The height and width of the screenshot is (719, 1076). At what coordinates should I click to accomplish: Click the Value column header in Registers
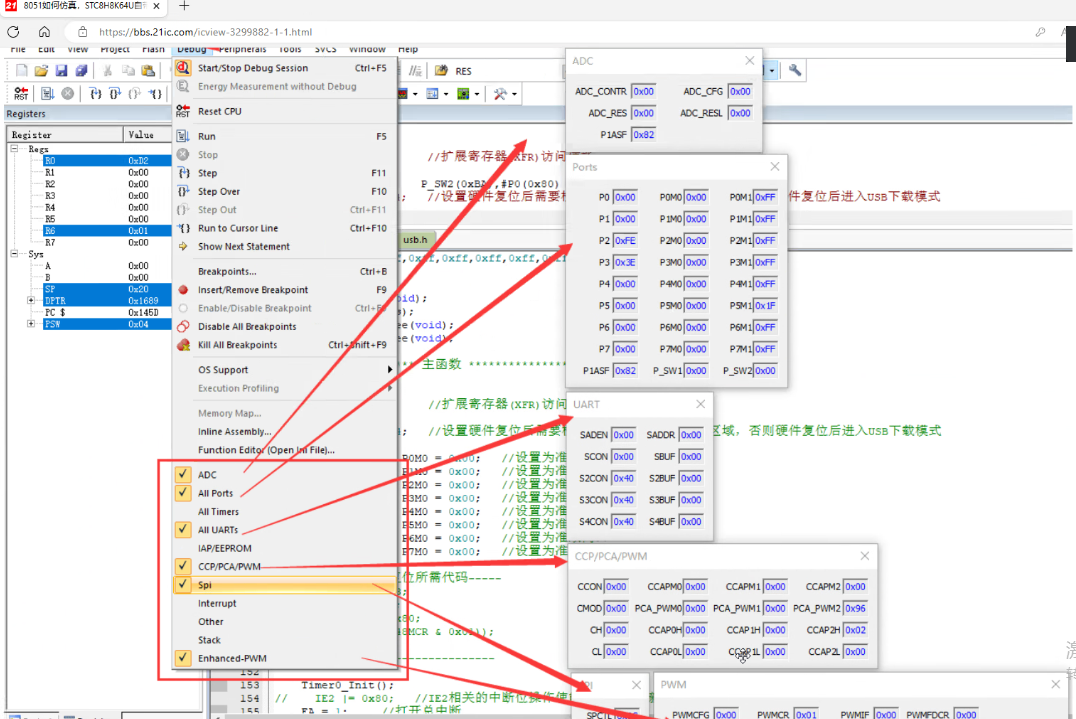(x=147, y=134)
